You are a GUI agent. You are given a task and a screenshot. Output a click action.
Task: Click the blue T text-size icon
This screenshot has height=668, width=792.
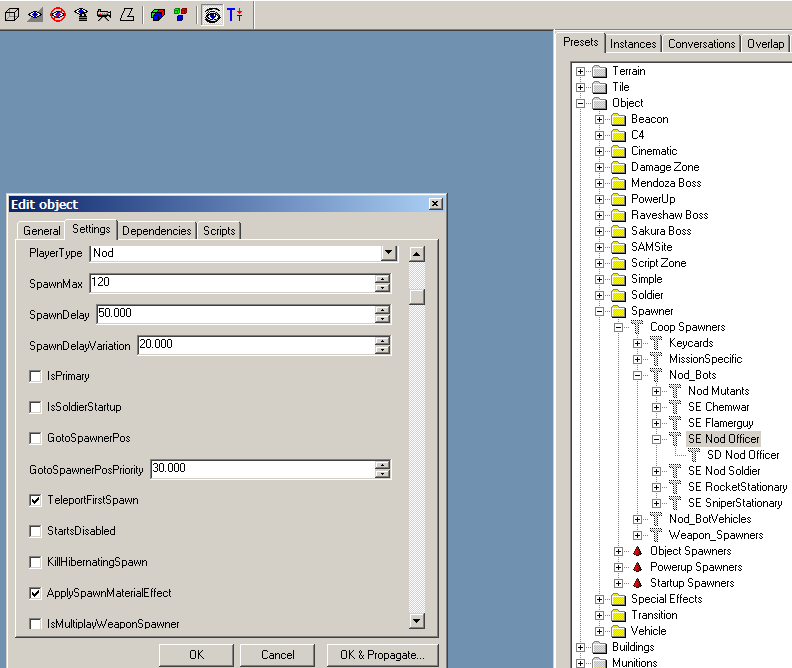tap(235, 15)
